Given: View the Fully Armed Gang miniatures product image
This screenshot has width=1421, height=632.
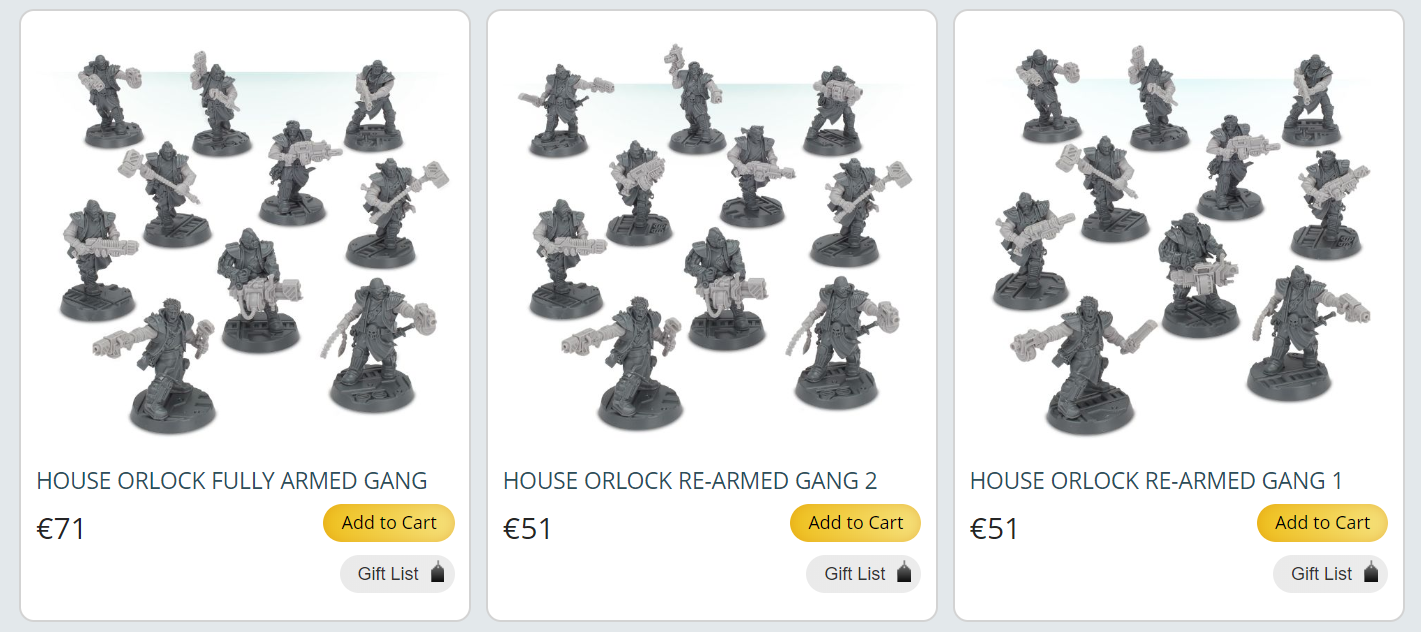Looking at the screenshot, I should point(245,238).
